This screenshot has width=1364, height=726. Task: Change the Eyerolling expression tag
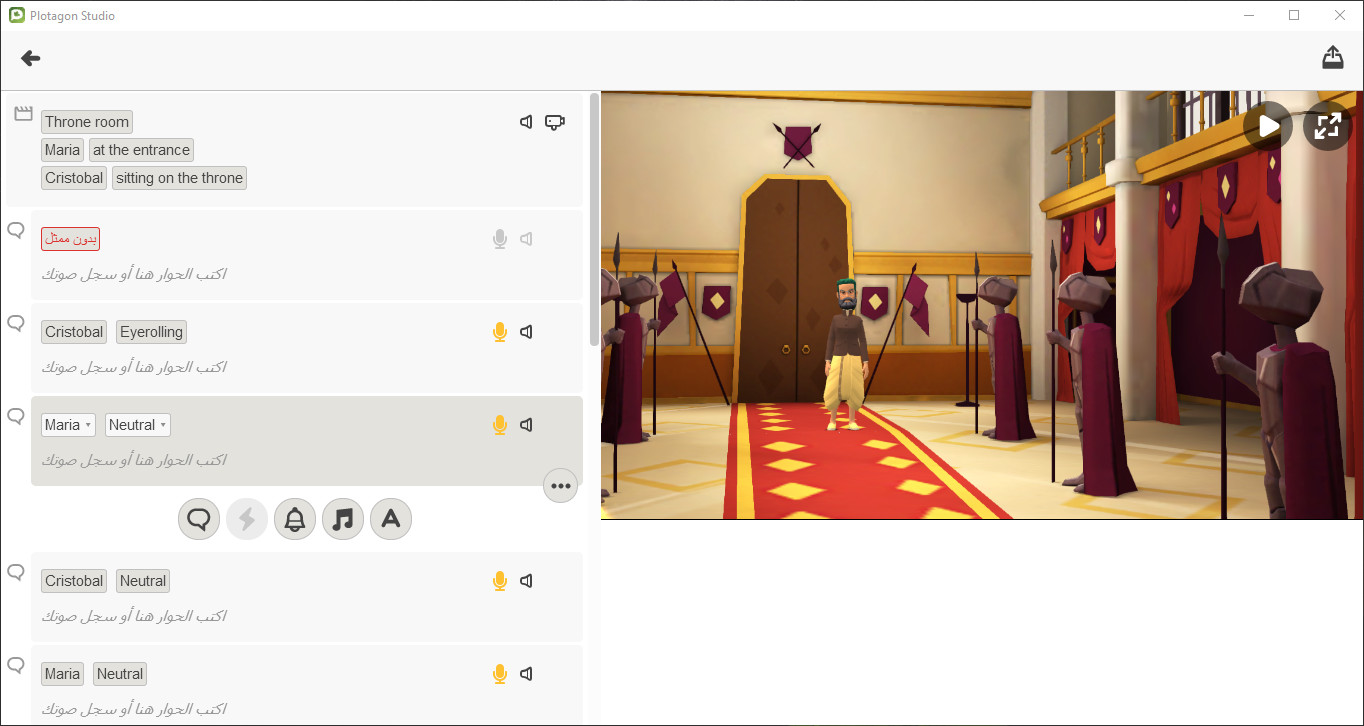152,332
